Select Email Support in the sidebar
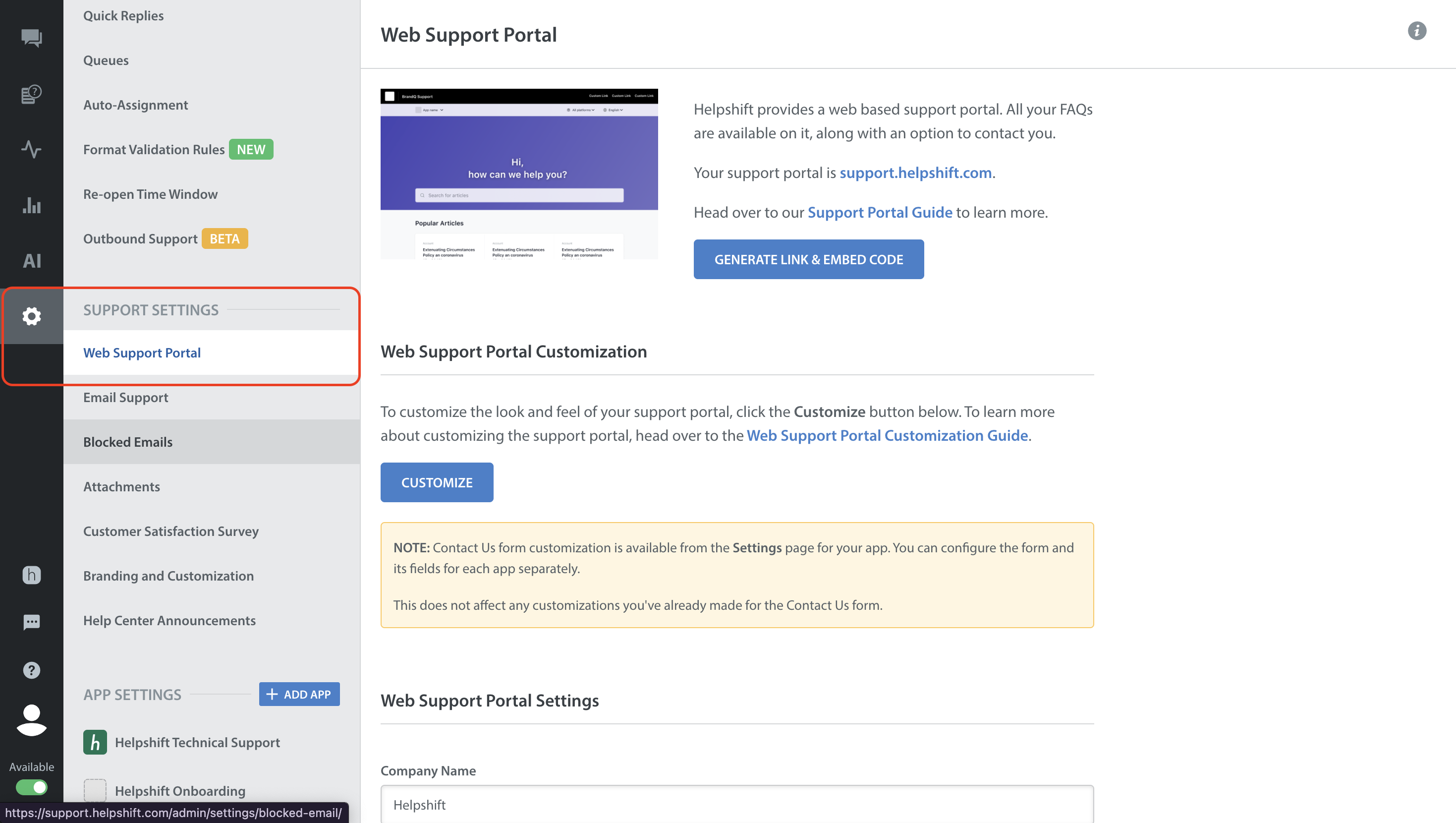 [x=125, y=397]
